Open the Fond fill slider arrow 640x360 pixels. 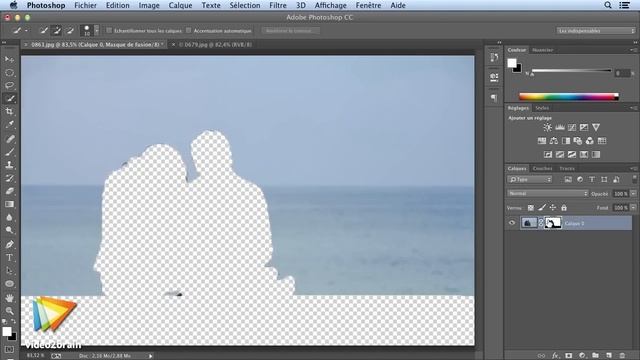[x=633, y=208]
